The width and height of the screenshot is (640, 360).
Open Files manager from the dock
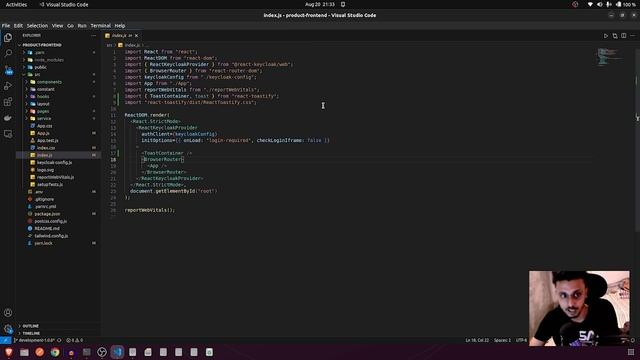pyautogui.click(x=24, y=352)
